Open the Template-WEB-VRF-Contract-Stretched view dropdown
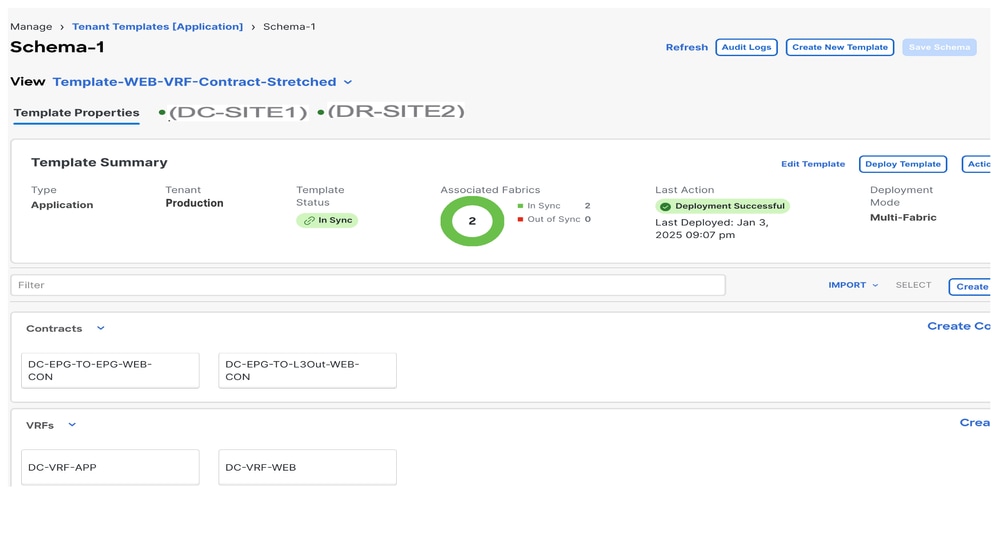The image size is (999, 533). coord(202,82)
